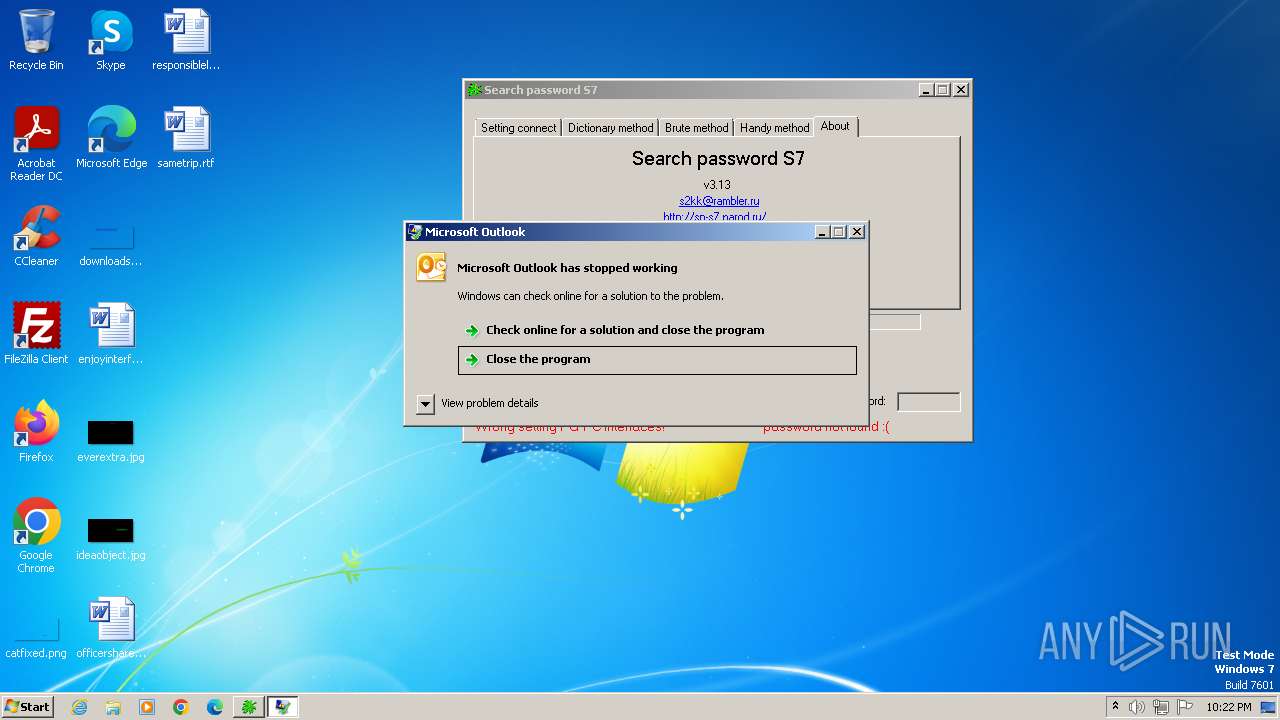Launch the FileZilla Client shortcut
Viewport: 1280px width, 720px height.
pos(36,334)
